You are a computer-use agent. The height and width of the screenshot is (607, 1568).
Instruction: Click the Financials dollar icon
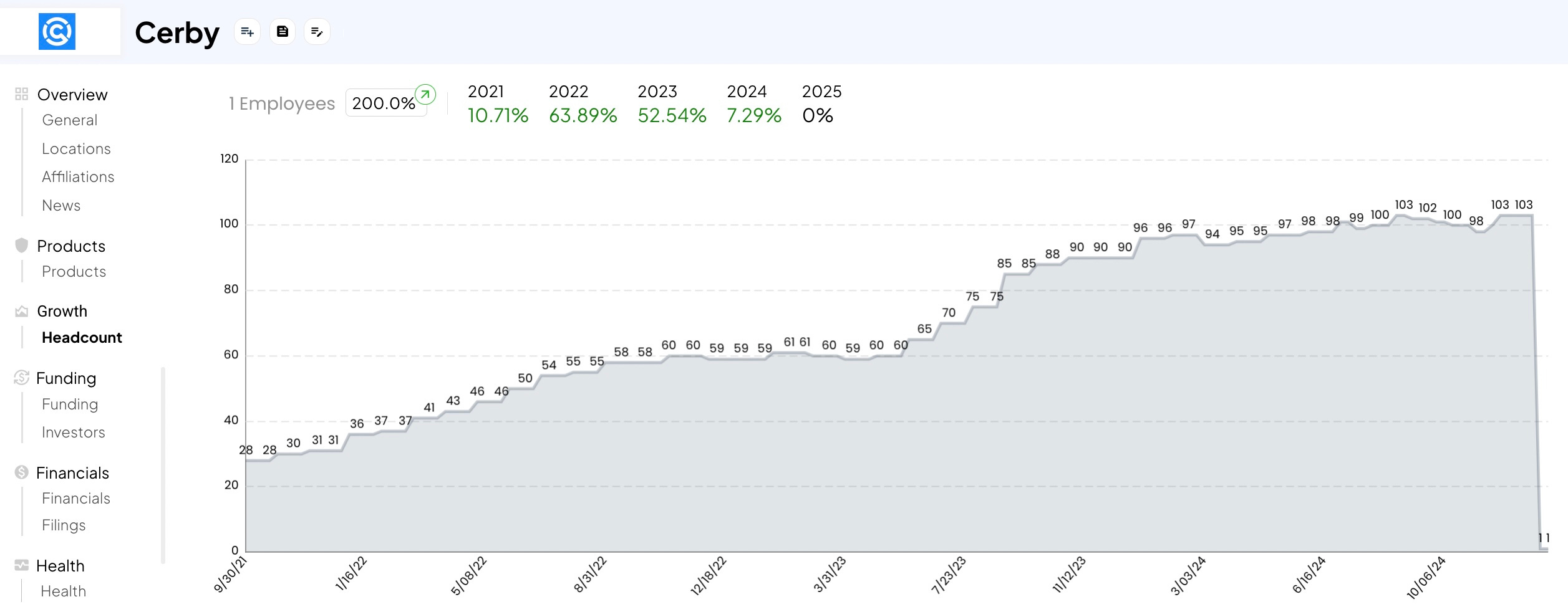pos(22,472)
